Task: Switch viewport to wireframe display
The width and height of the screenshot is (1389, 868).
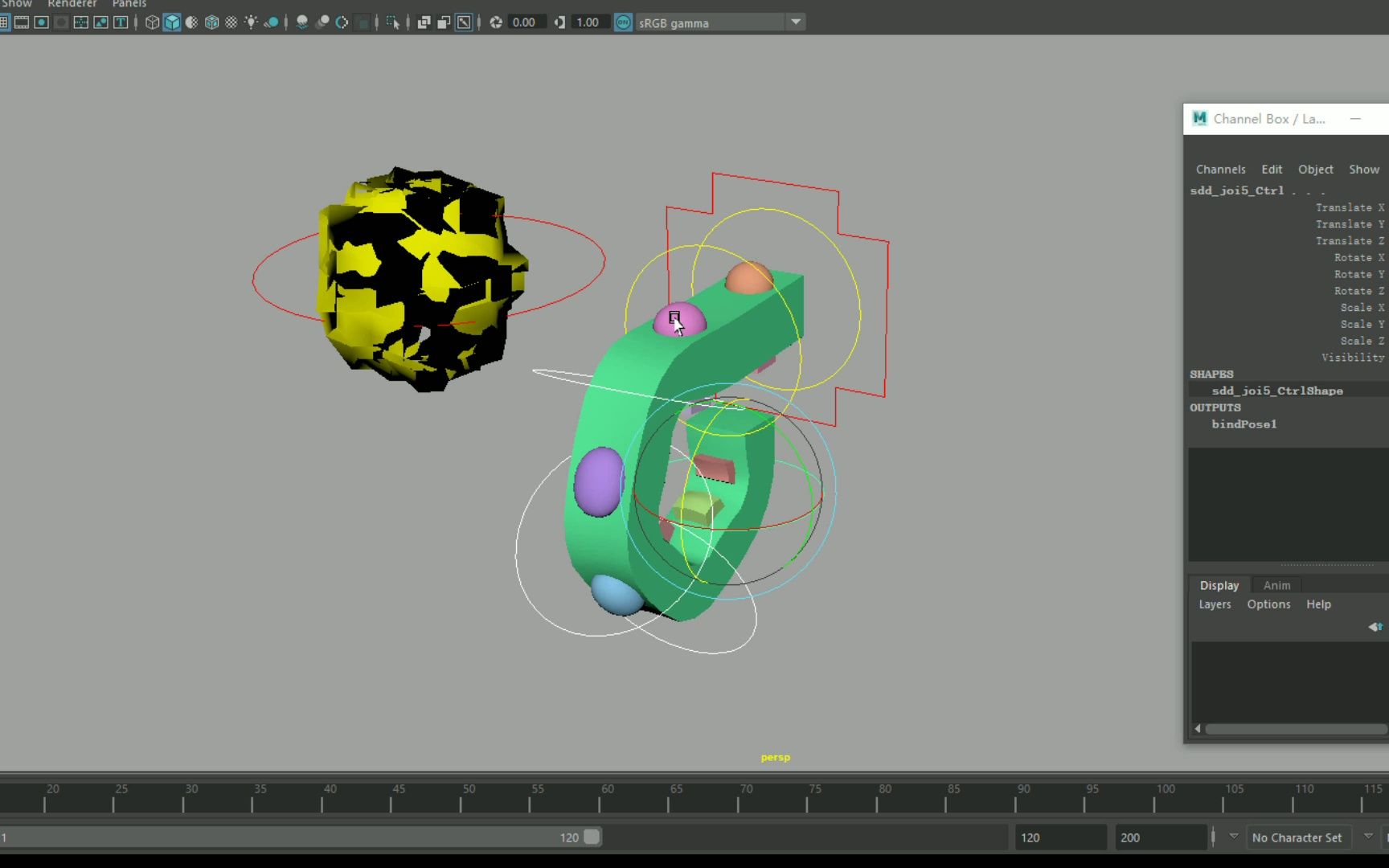Action: click(x=152, y=23)
